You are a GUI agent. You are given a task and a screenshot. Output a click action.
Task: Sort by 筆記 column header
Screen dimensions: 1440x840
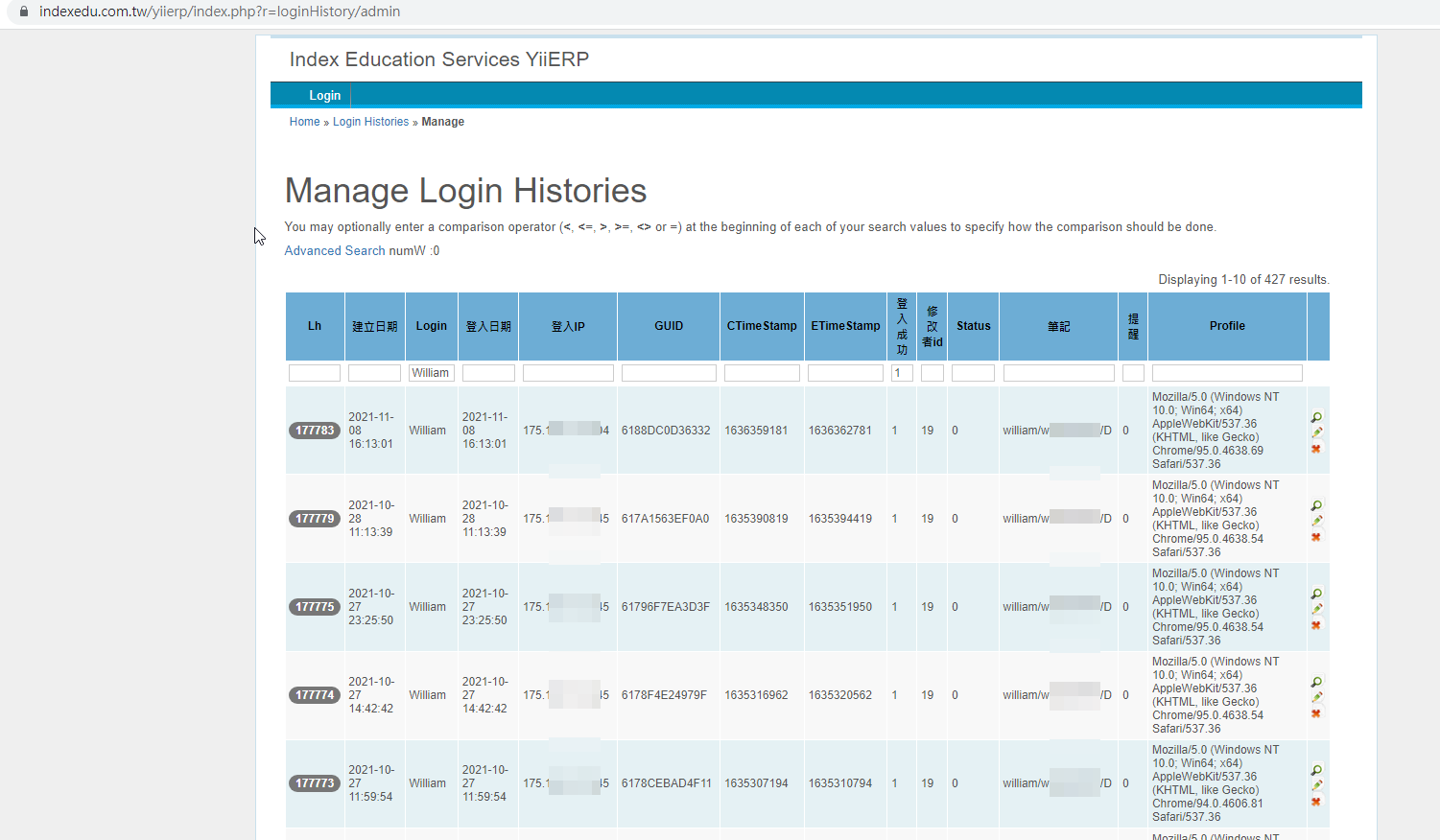coord(1058,326)
